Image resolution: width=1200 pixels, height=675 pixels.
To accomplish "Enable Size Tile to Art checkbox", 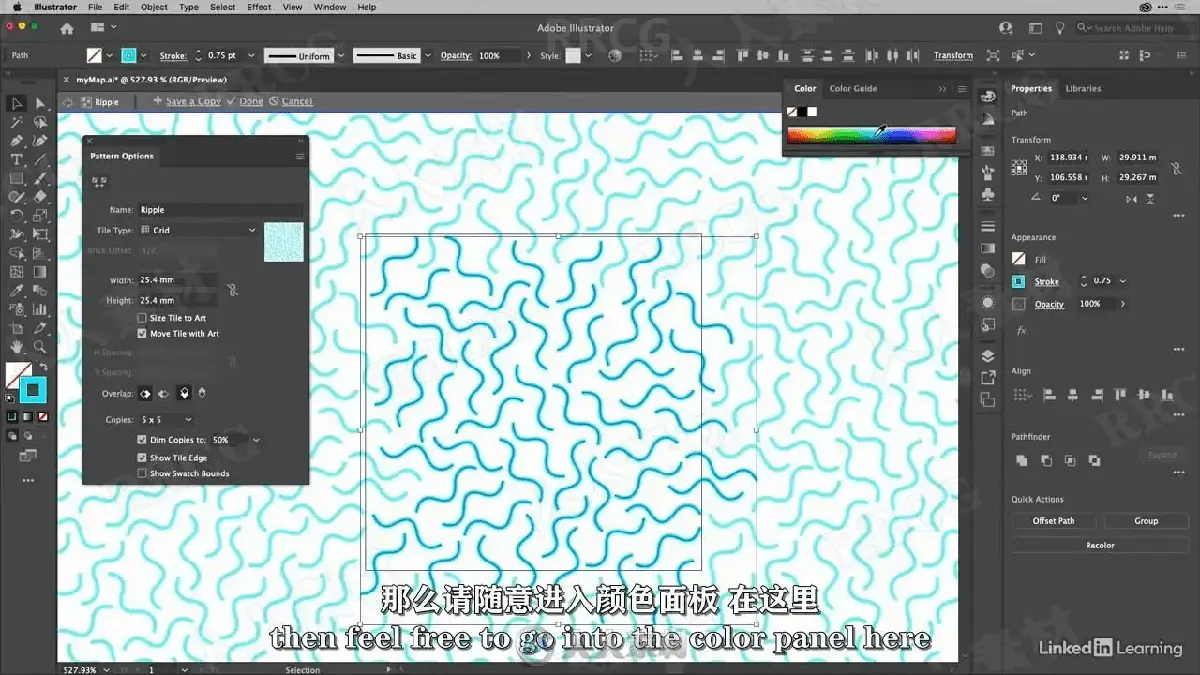I will (141, 318).
